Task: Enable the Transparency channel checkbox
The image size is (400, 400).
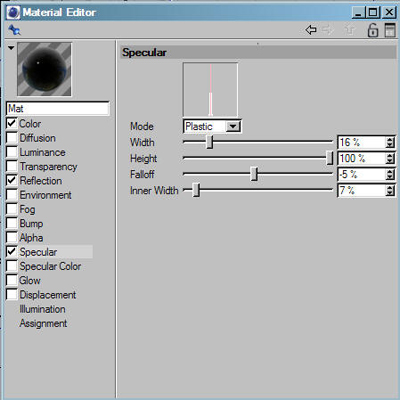Action: [x=12, y=166]
